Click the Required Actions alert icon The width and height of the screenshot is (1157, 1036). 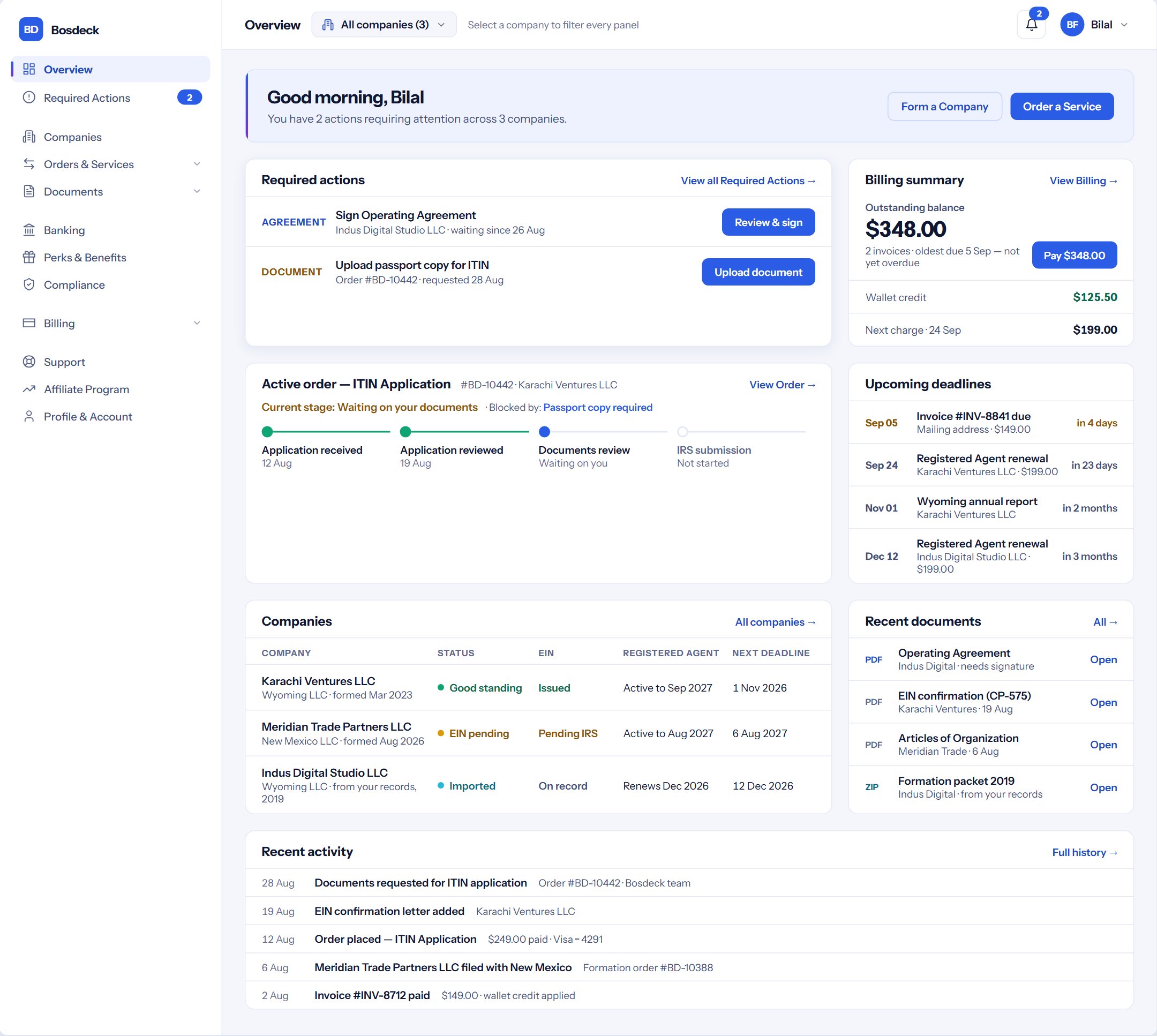29,97
